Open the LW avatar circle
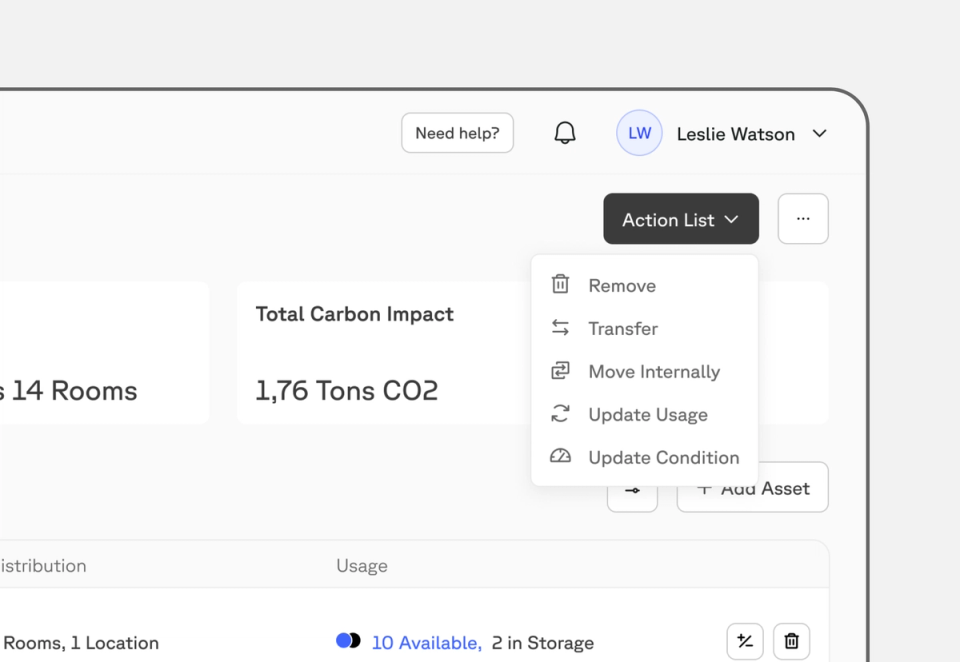Viewport: 960px width, 662px height. point(639,133)
